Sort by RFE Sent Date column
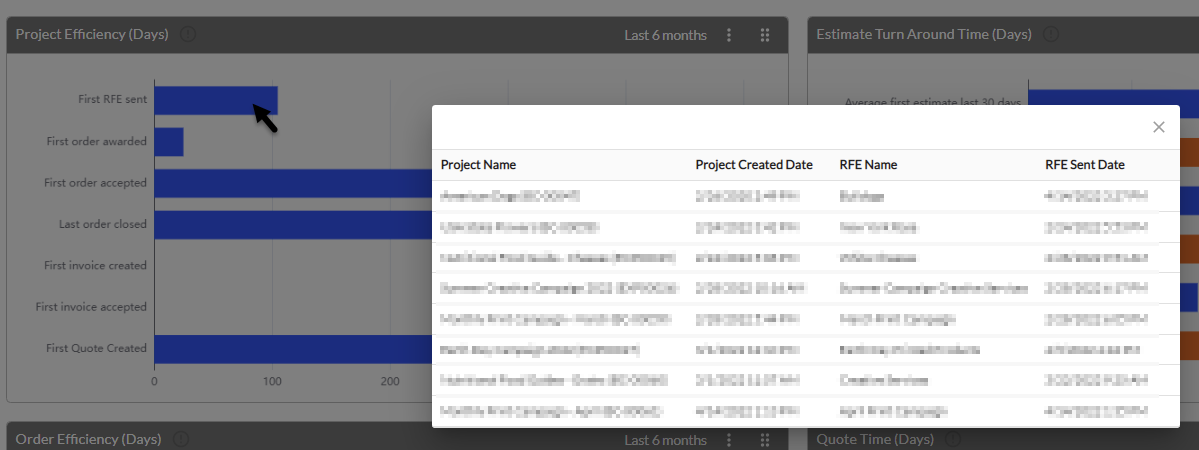 1084,165
